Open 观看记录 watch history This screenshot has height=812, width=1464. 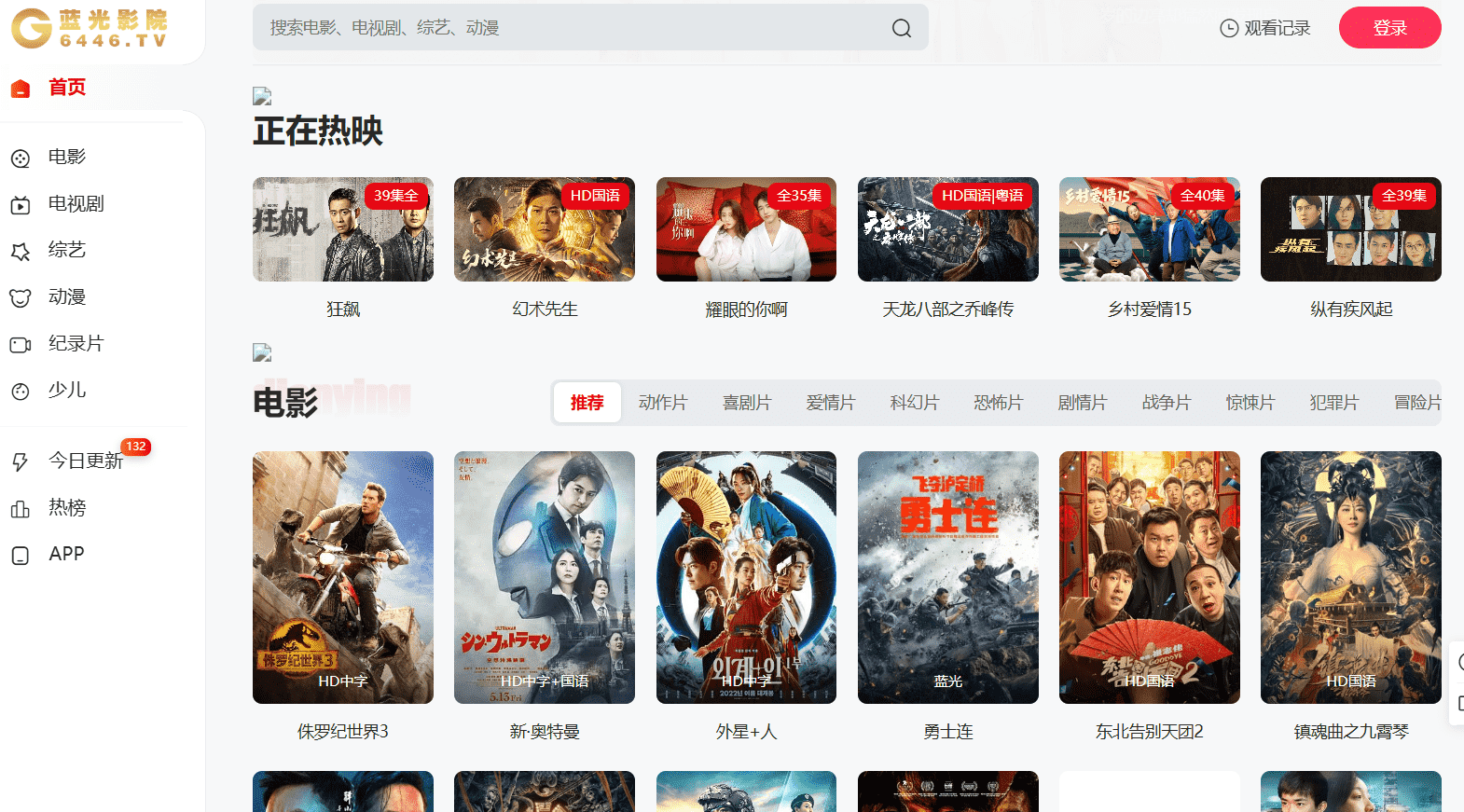click(1265, 28)
